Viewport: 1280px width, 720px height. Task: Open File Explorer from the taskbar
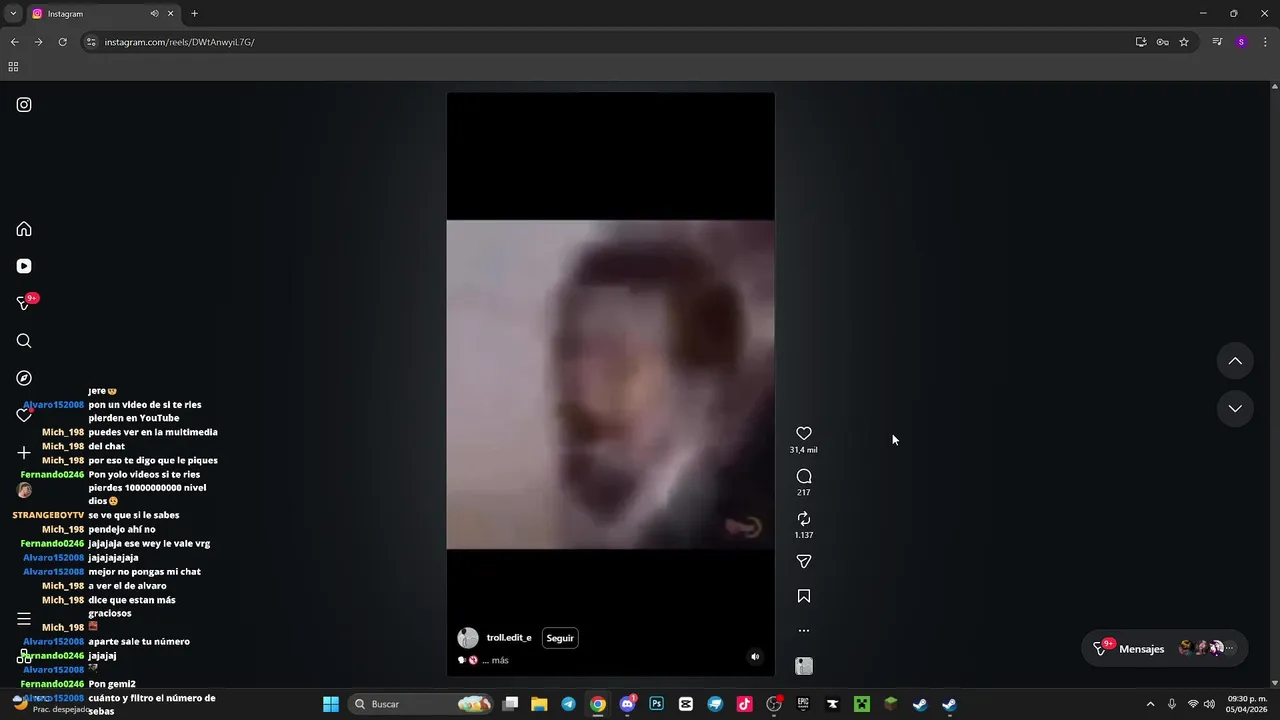tap(539, 704)
